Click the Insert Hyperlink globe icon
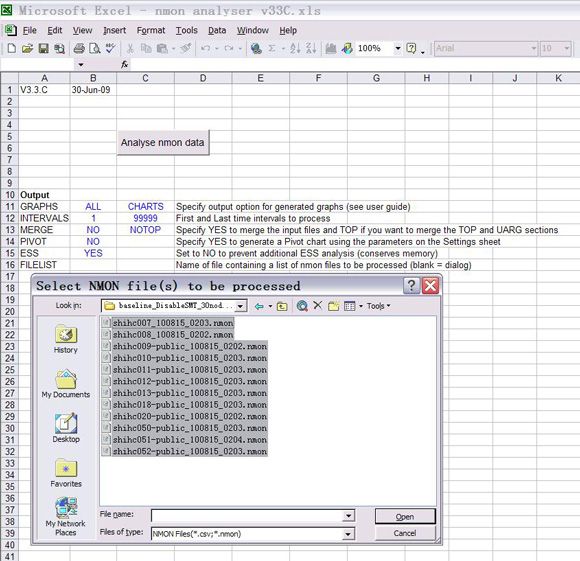 [256, 48]
